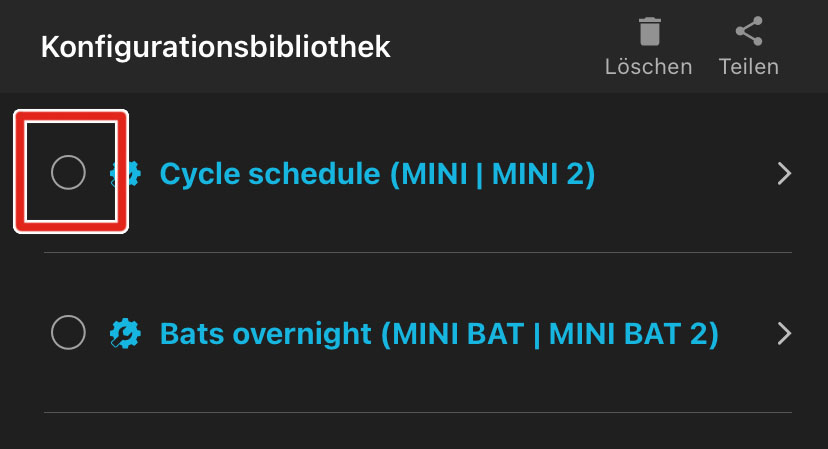Image resolution: width=828 pixels, height=449 pixels.
Task: Tap the trash can icon
Action: (x=649, y=33)
